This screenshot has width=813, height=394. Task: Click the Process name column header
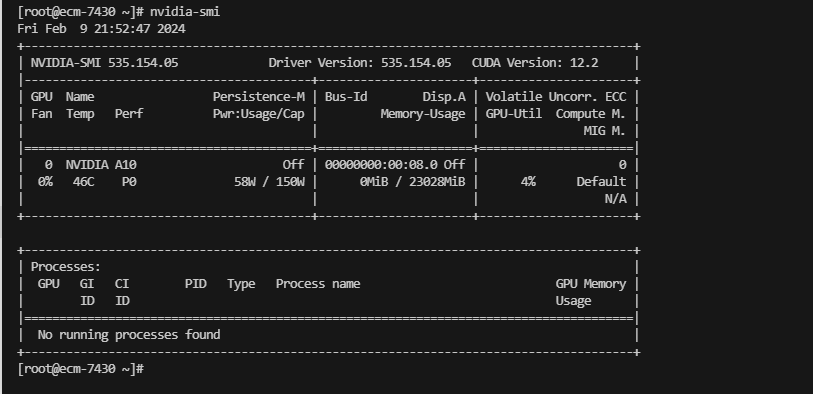tap(318, 284)
